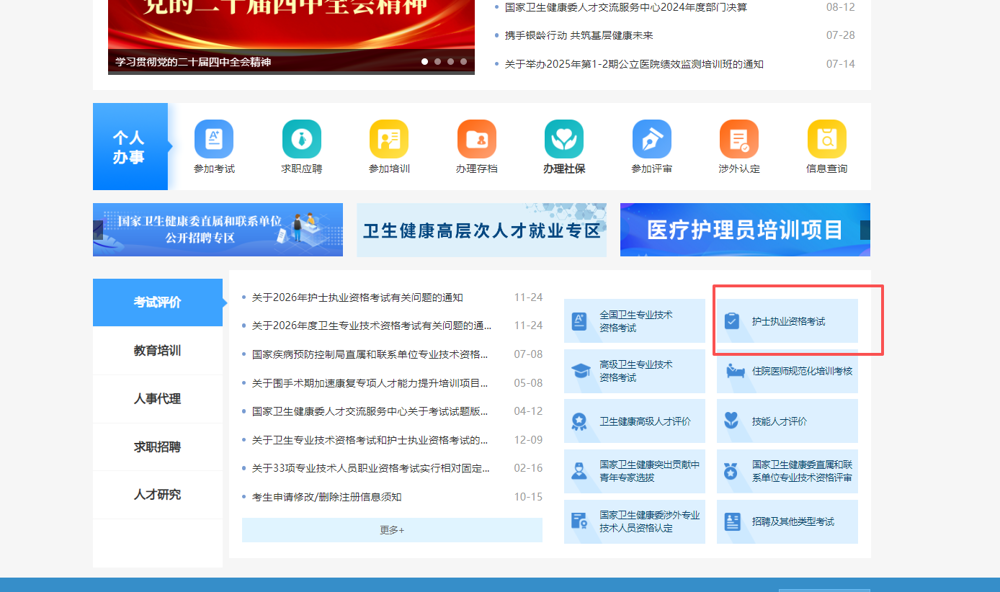The height and width of the screenshot is (592, 1000).
Task: Click 全国卫生专业技术资格考试 button
Action: pos(635,321)
